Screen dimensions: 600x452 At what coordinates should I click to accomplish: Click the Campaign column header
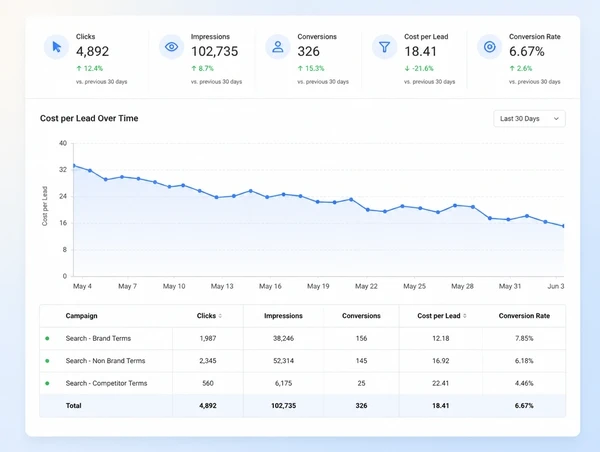[x=82, y=316]
